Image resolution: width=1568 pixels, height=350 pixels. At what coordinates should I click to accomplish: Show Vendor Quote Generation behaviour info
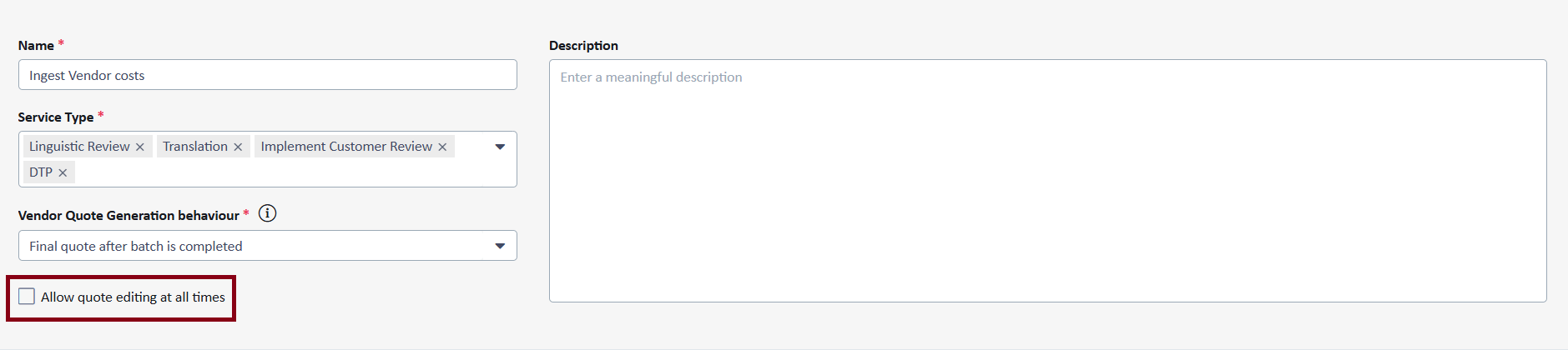[267, 214]
